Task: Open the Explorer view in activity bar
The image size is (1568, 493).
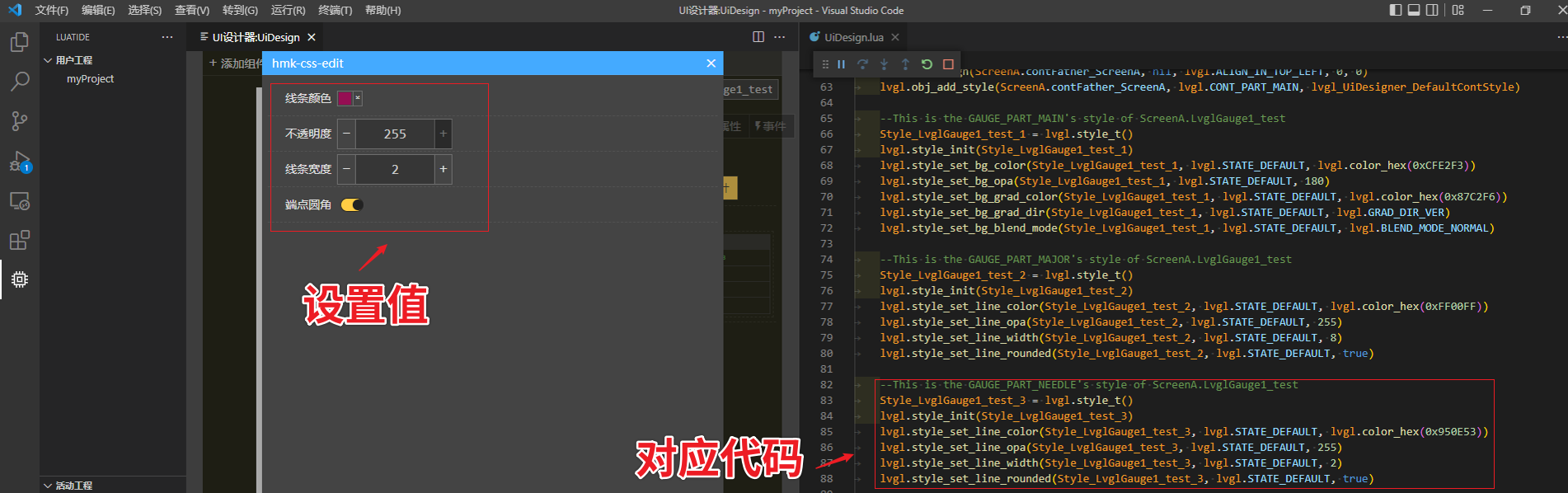Action: (x=20, y=42)
